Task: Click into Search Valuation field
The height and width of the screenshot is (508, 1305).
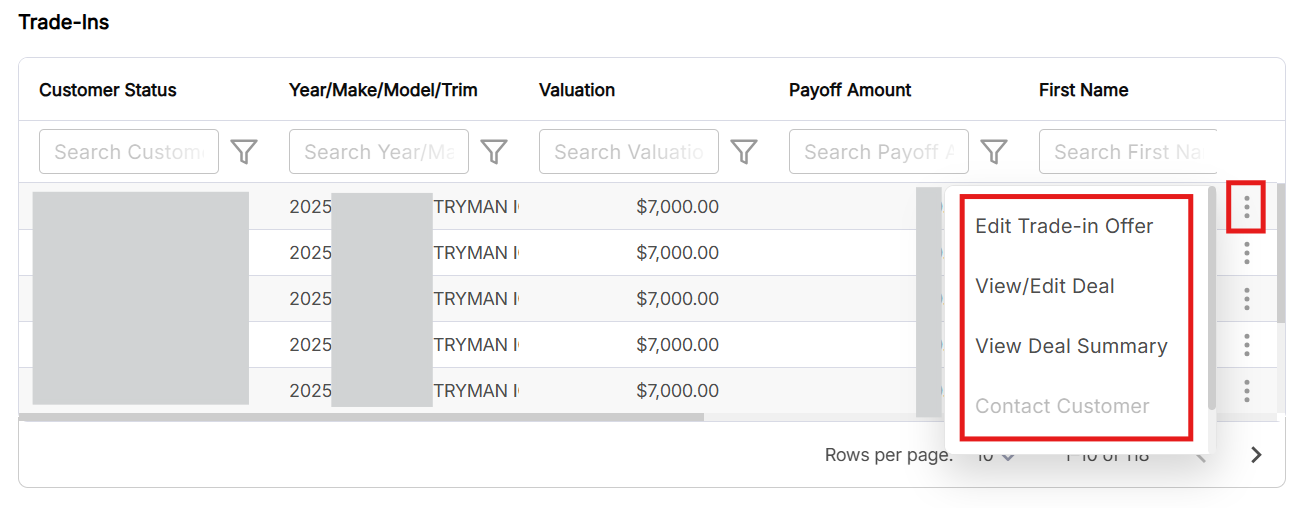Action: click(x=628, y=152)
